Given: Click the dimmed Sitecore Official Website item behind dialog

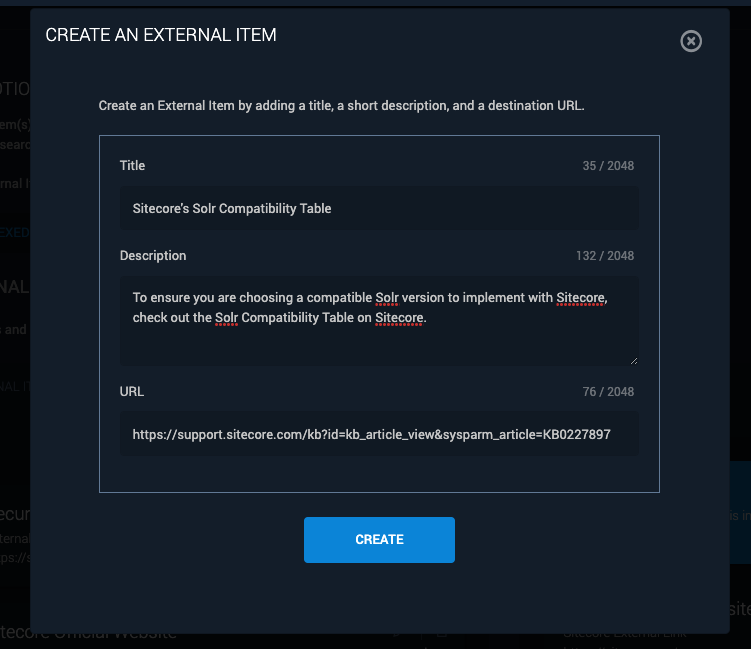Looking at the screenshot, I should (88, 633).
